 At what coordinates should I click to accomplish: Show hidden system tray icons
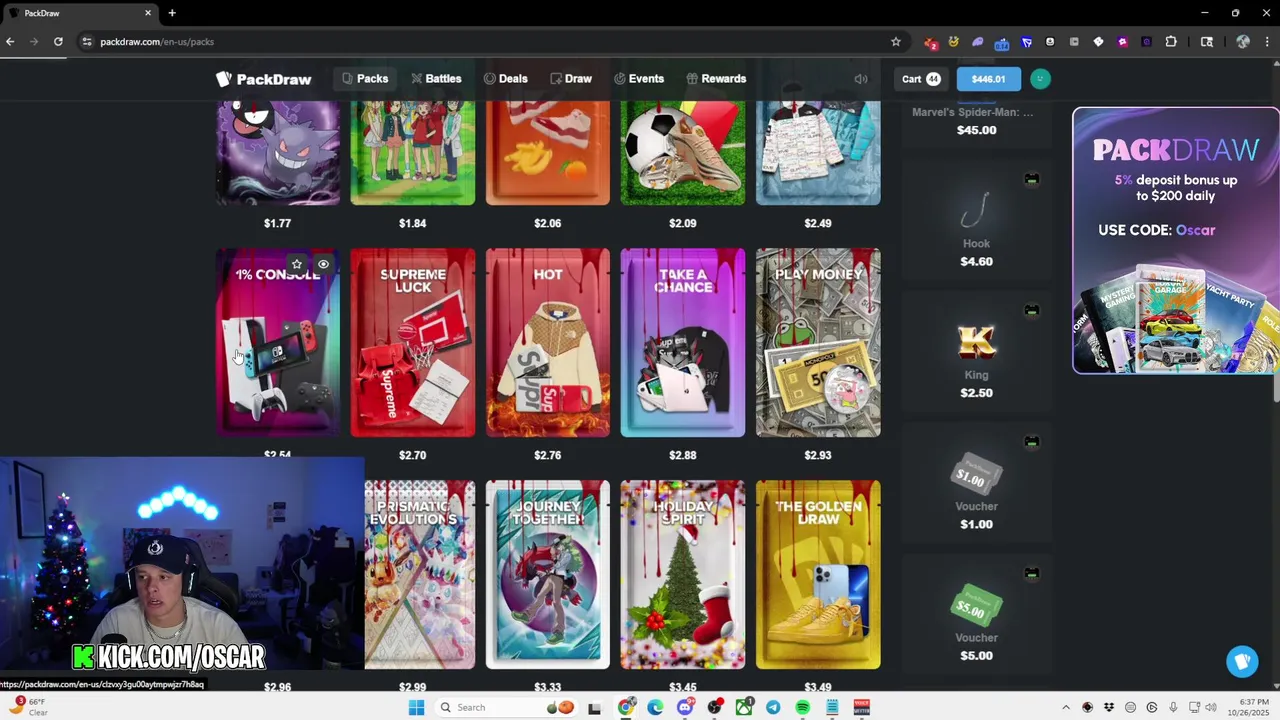1065,708
